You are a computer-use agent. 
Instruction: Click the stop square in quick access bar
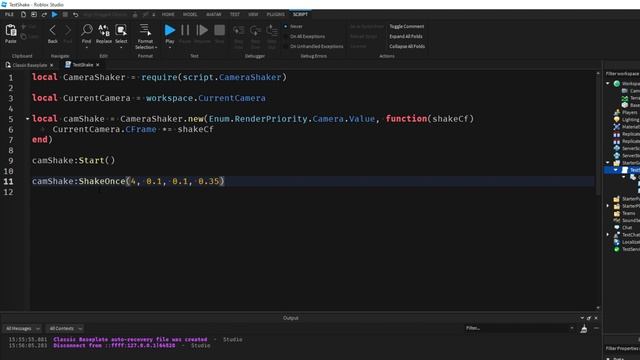[x=65, y=14]
